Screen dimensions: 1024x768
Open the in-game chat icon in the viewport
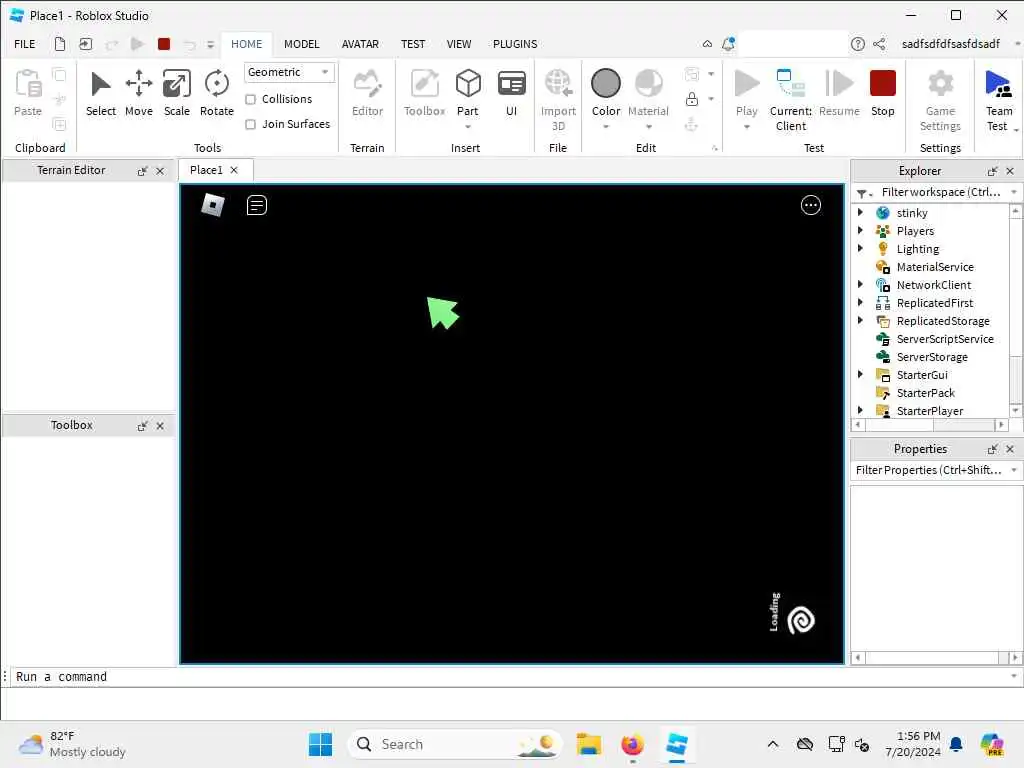coord(257,205)
